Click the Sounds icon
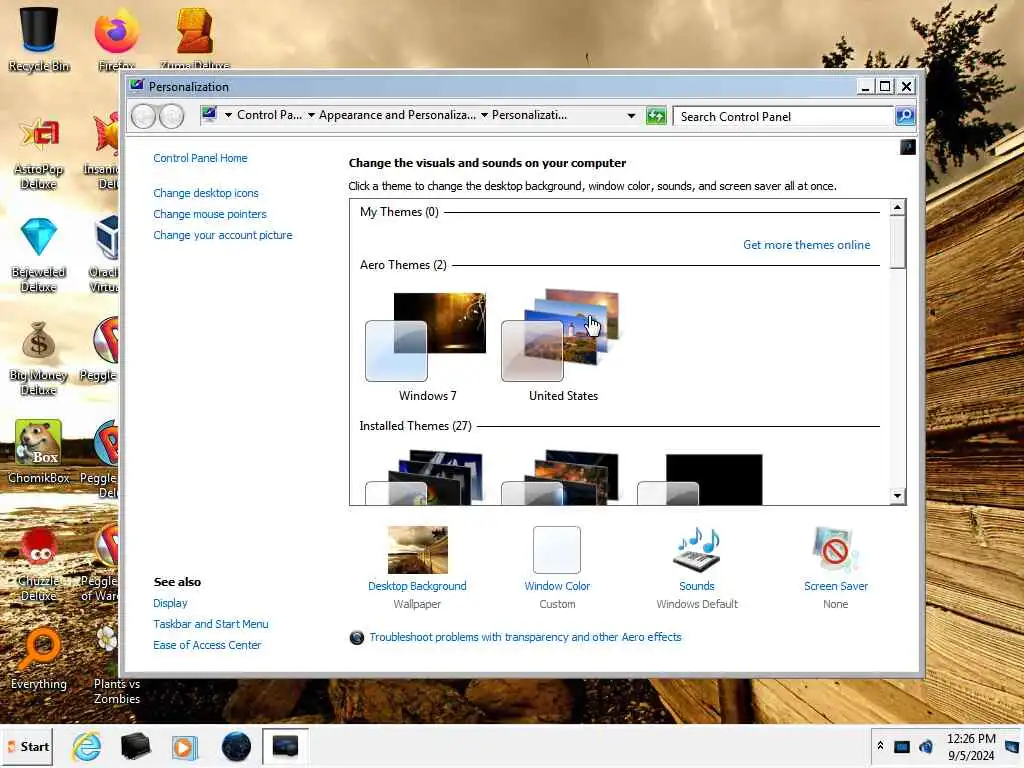The width and height of the screenshot is (1024, 768). [697, 550]
